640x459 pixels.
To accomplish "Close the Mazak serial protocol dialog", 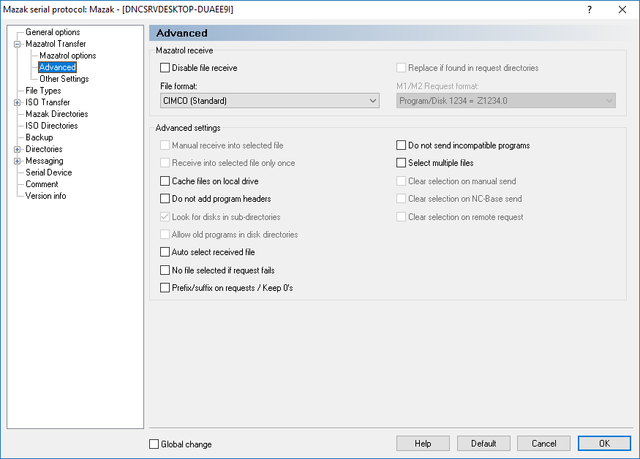I will coord(622,9).
